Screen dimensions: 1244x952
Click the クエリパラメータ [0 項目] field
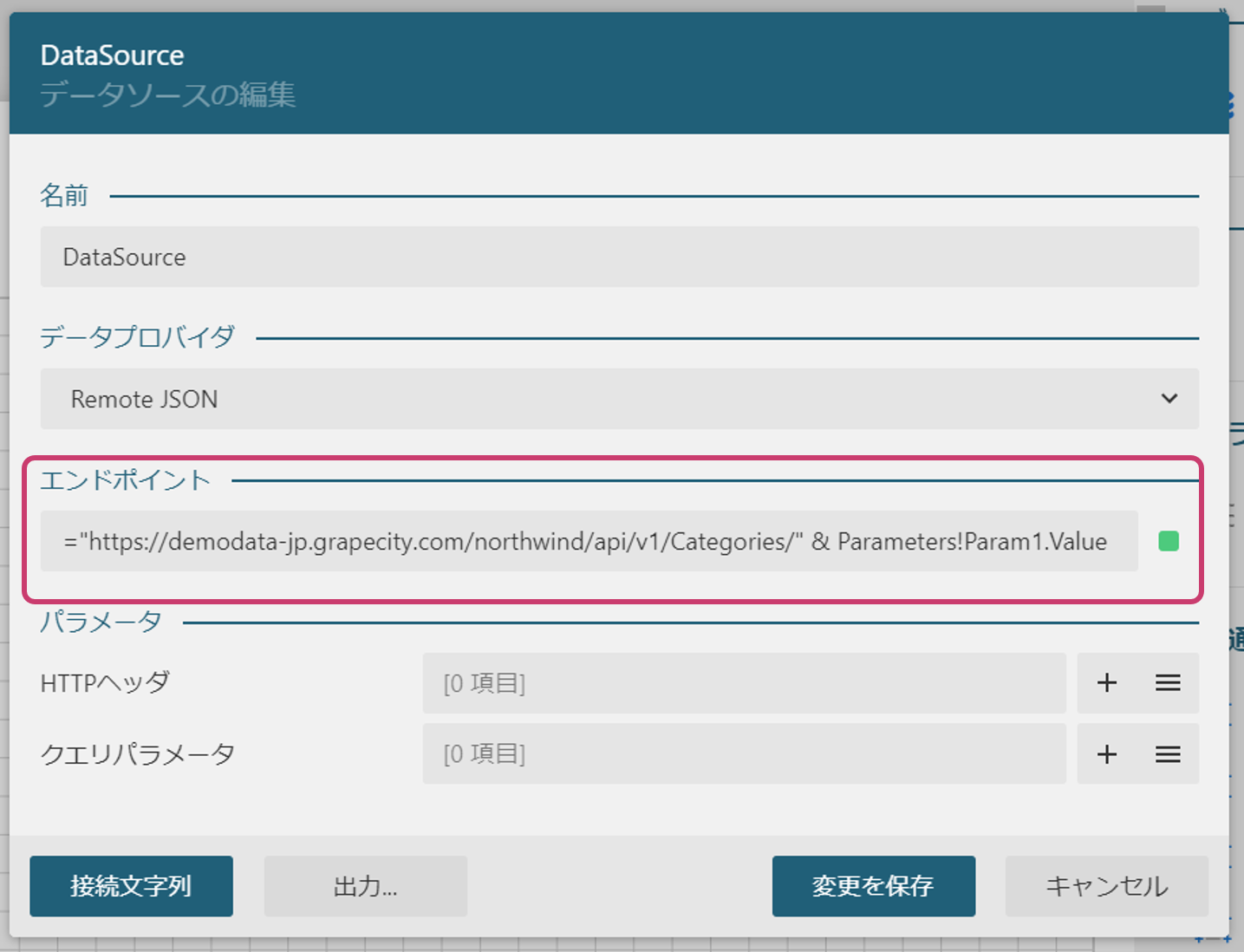pos(744,754)
